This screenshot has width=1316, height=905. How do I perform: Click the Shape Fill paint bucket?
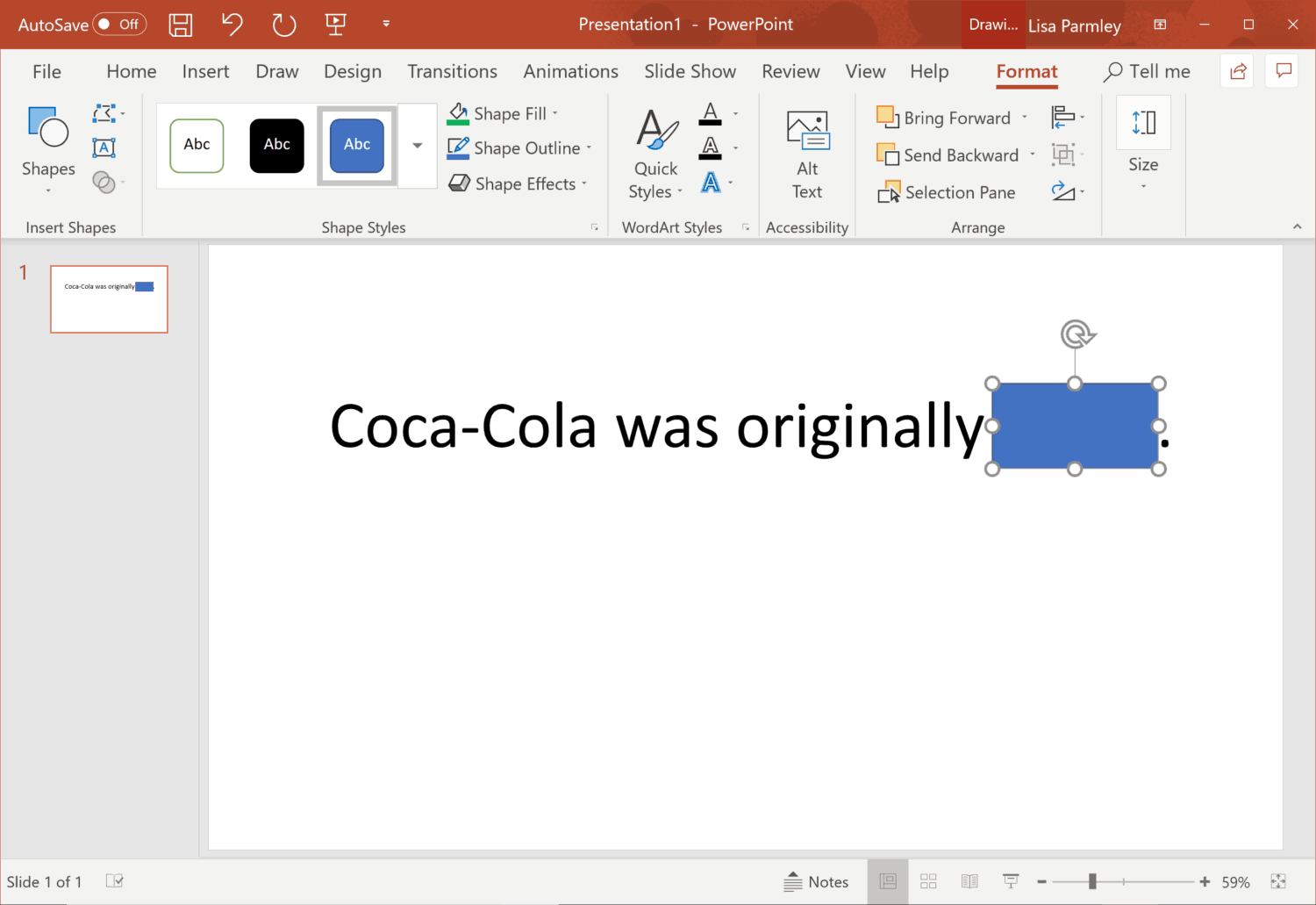[x=458, y=113]
